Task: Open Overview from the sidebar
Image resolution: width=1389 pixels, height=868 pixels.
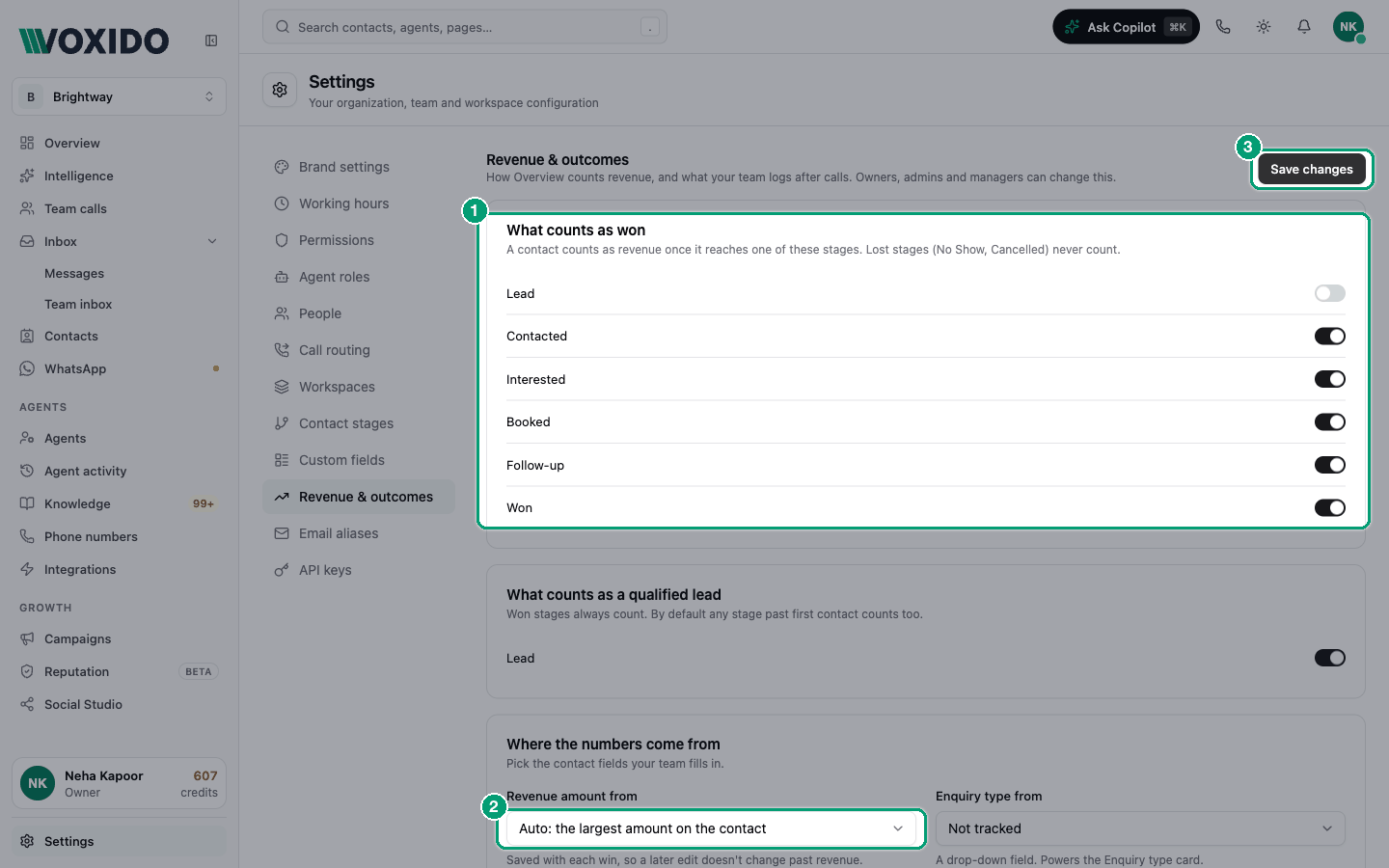Action: tap(120, 143)
